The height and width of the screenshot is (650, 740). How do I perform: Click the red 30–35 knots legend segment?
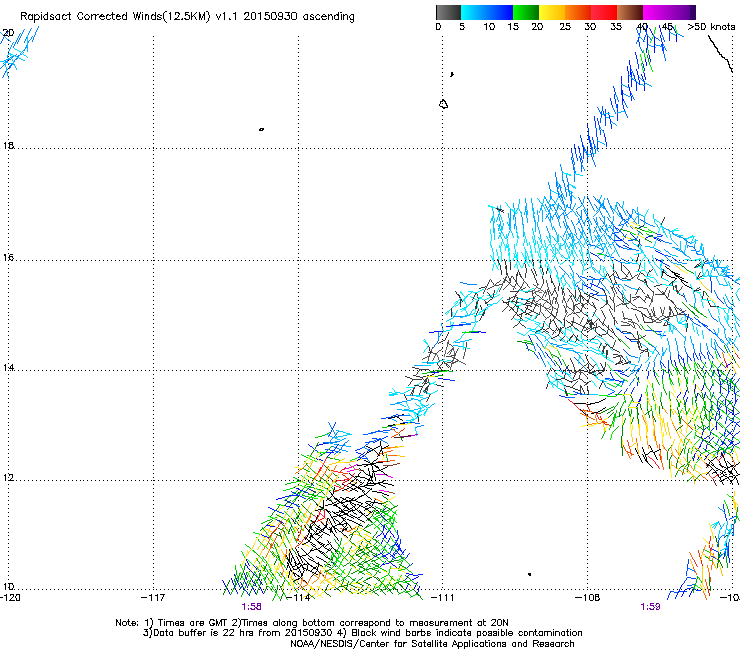coord(604,12)
